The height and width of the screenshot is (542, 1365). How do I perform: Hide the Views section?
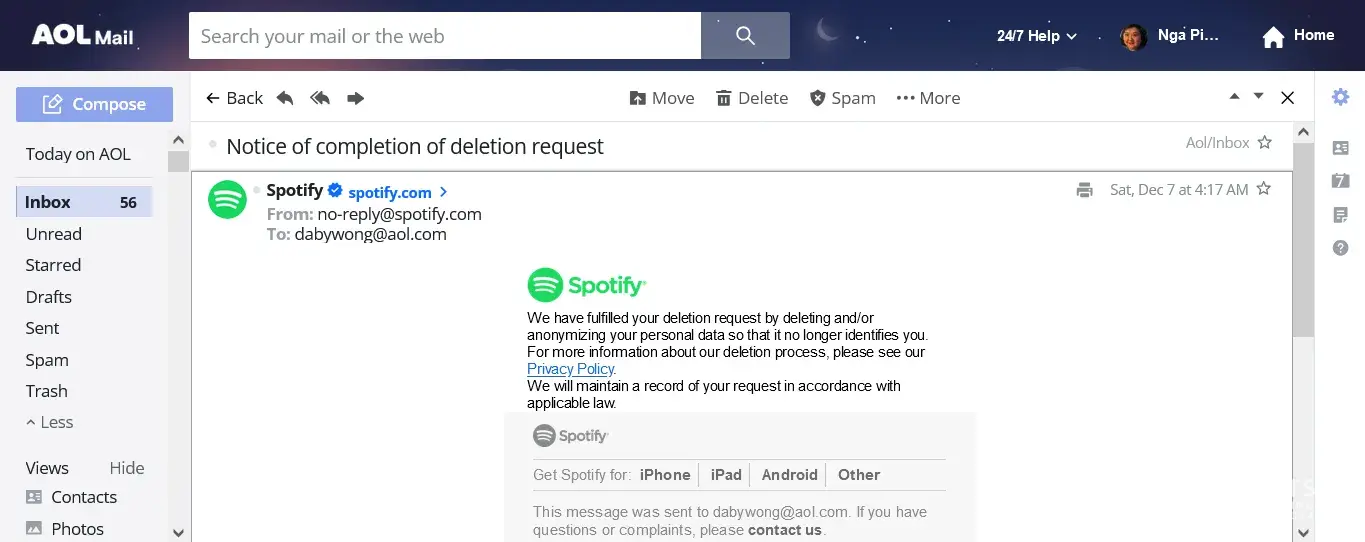(x=127, y=468)
